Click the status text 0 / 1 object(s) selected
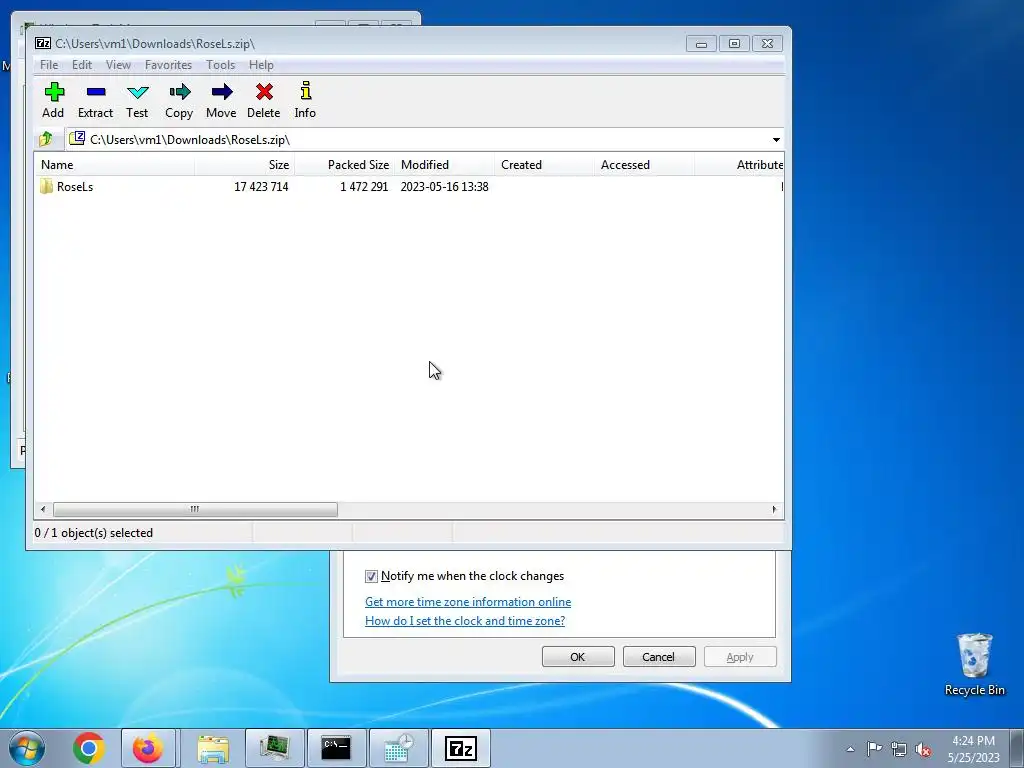This screenshot has height=768, width=1024. pyautogui.click(x=93, y=533)
